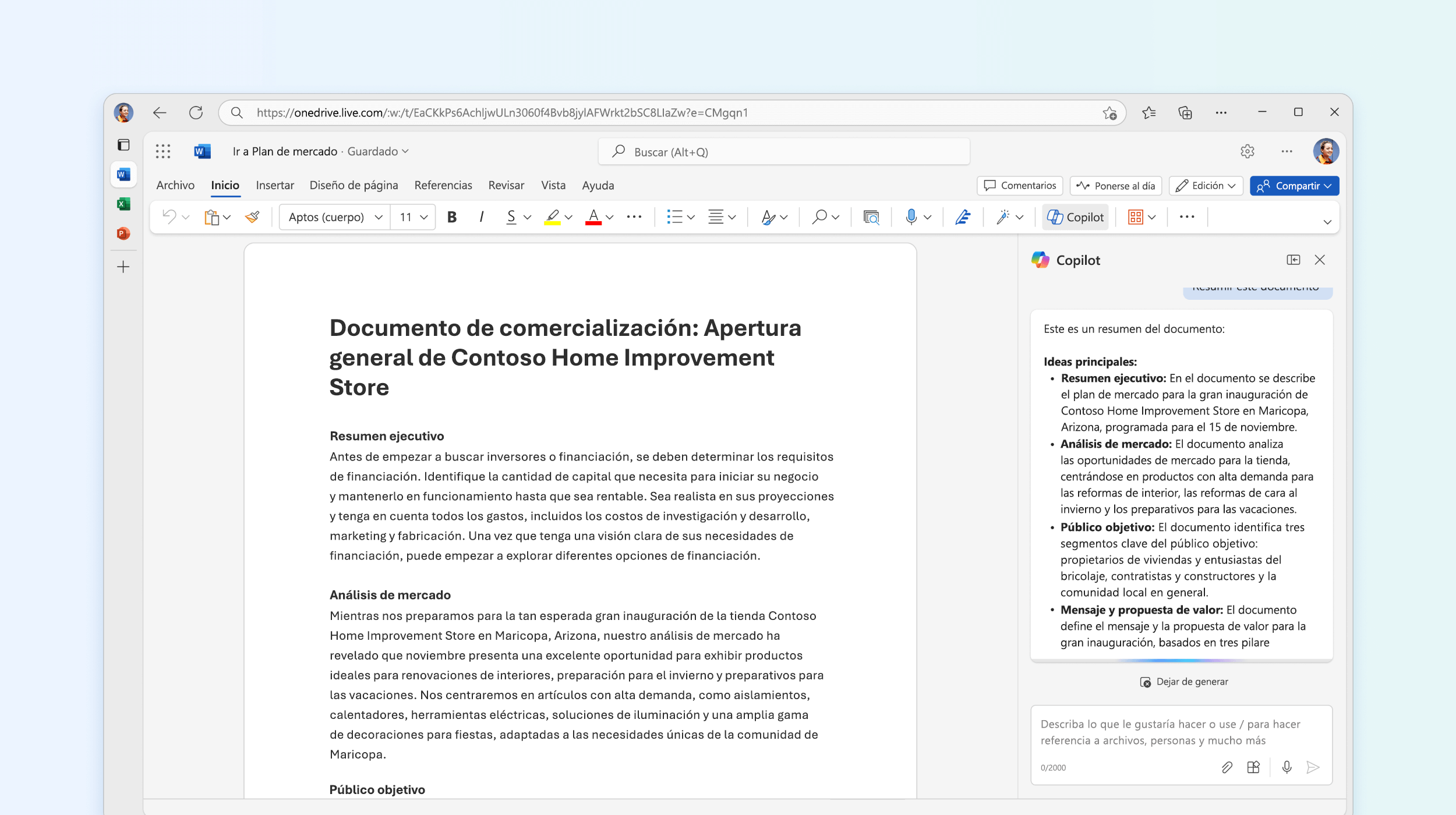Open Word settings gear
The width and height of the screenshot is (1456, 815).
[1247, 151]
